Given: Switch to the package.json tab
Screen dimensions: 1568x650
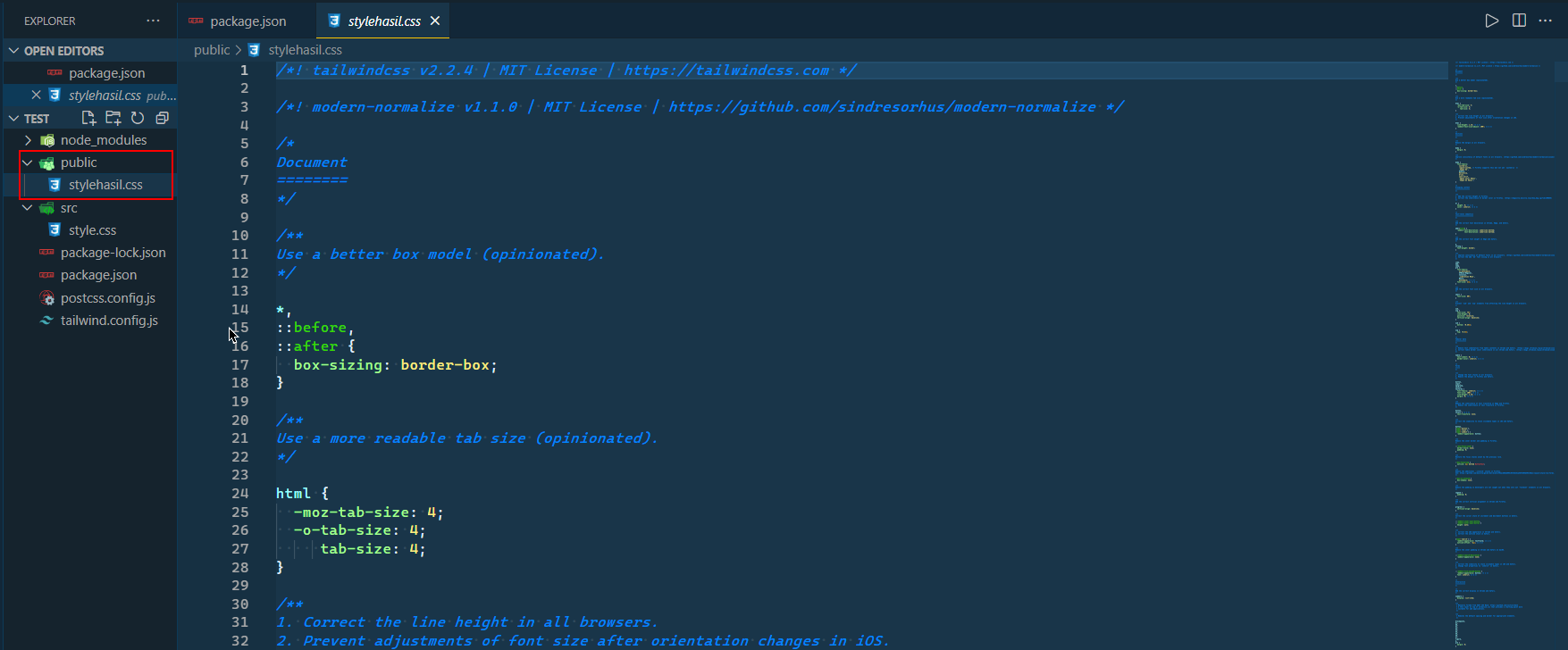Looking at the screenshot, I should [247, 21].
